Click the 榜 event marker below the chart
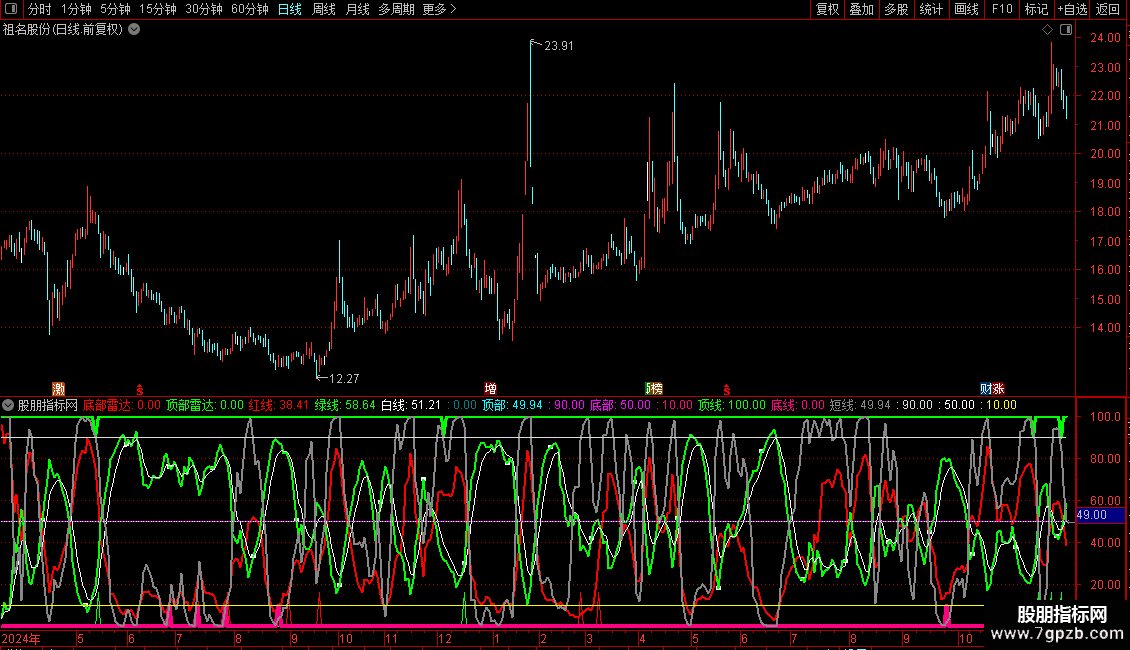Screen dimensions: 1130x650 pos(654,388)
